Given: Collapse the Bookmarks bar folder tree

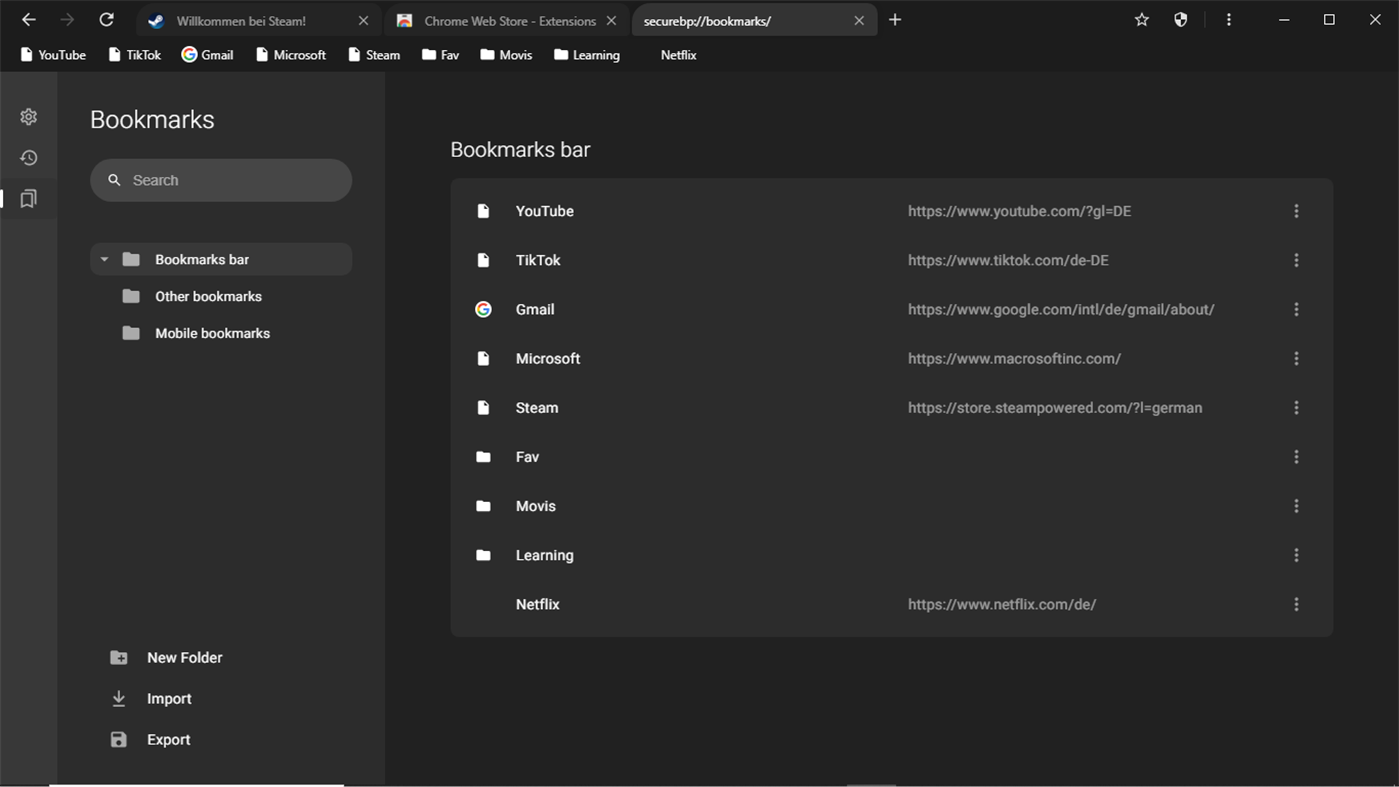Looking at the screenshot, I should [x=104, y=258].
